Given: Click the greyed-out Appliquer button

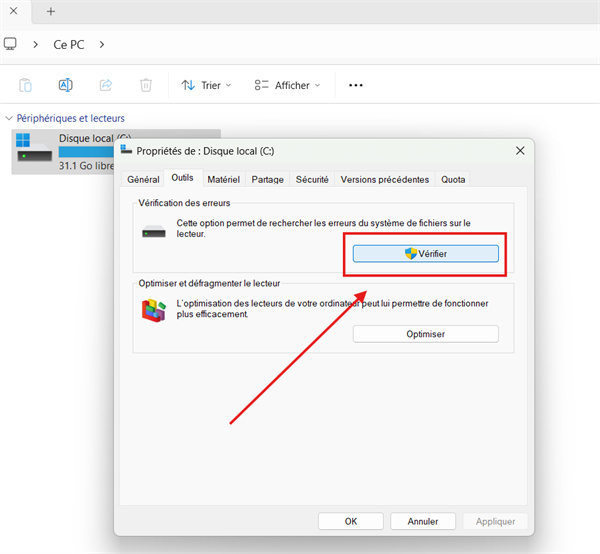Looking at the screenshot, I should coord(495,521).
